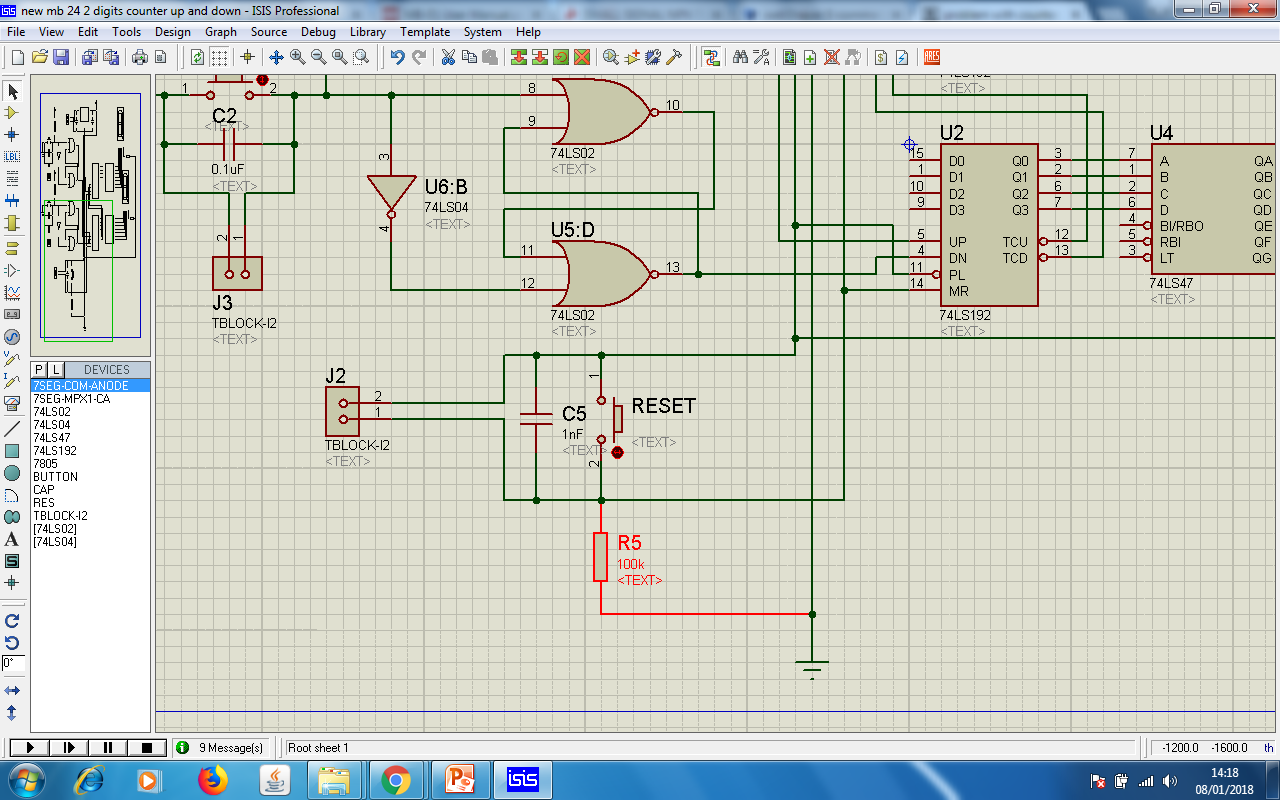Image resolution: width=1280 pixels, height=800 pixels.
Task: Select the Junction dot mode tool
Action: click(12, 134)
